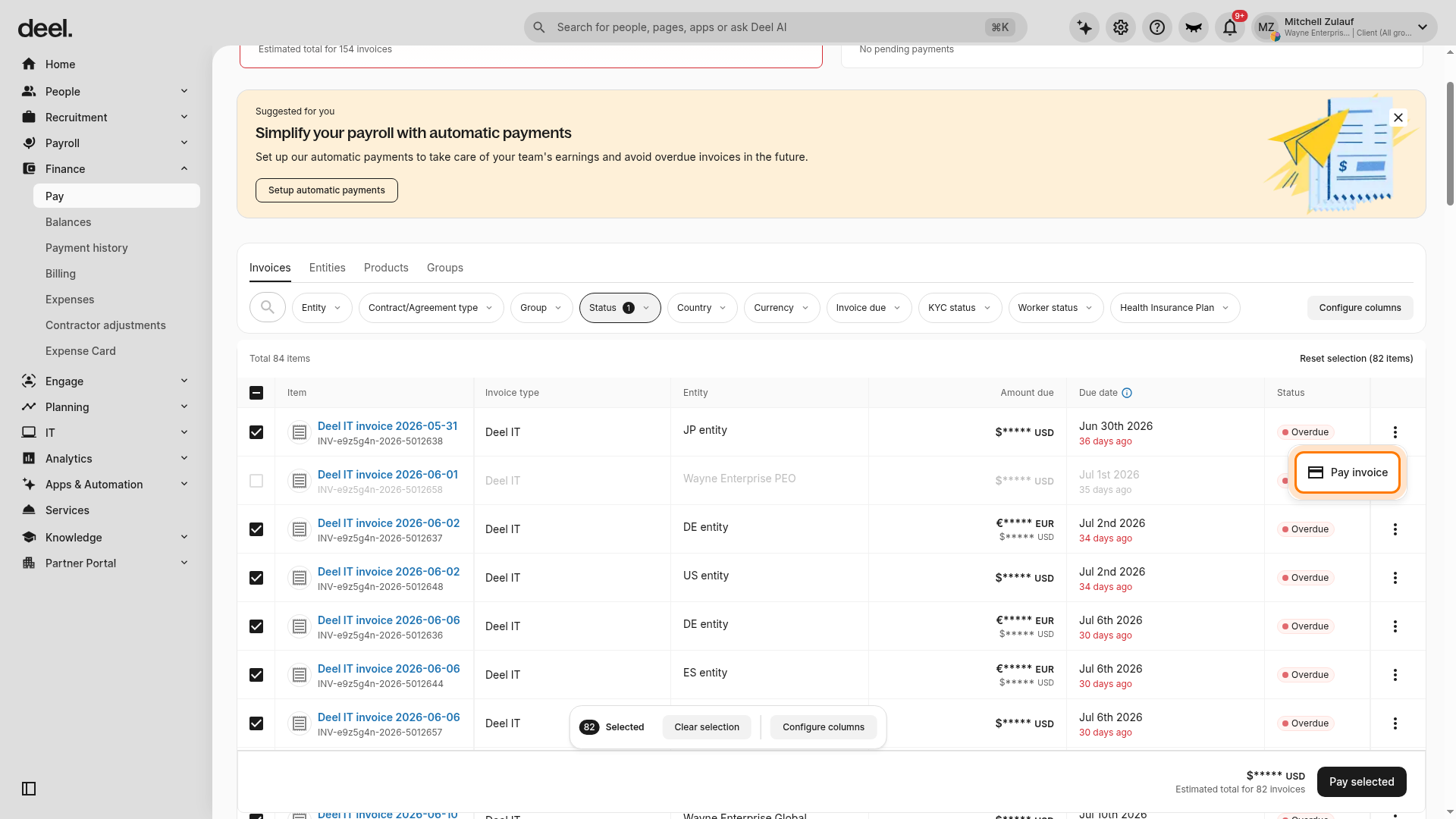
Task: Open account switcher chevron
Action: coord(1423,28)
